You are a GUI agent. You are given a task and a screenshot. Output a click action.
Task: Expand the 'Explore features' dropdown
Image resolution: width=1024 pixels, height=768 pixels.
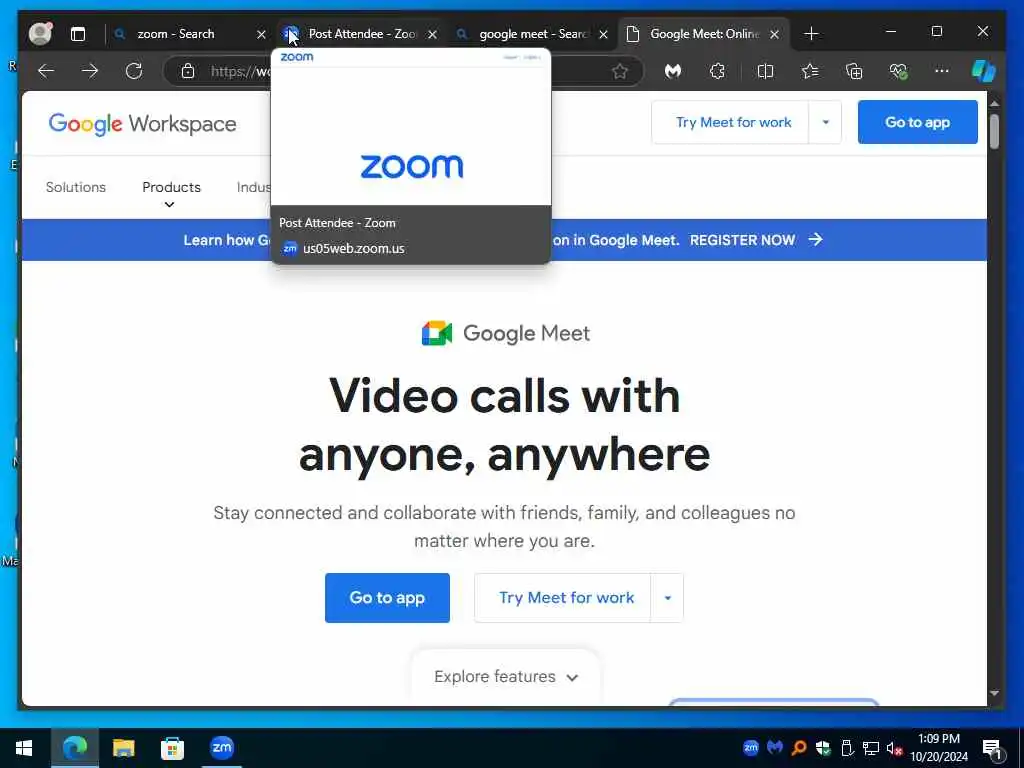506,677
